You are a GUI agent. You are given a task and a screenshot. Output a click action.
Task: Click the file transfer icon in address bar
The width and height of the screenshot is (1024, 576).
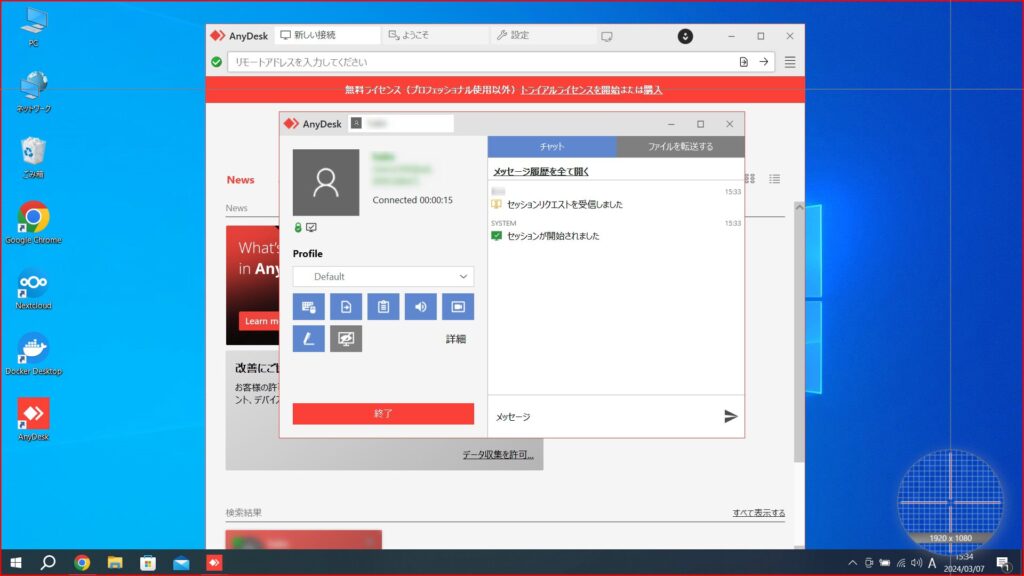tap(744, 62)
